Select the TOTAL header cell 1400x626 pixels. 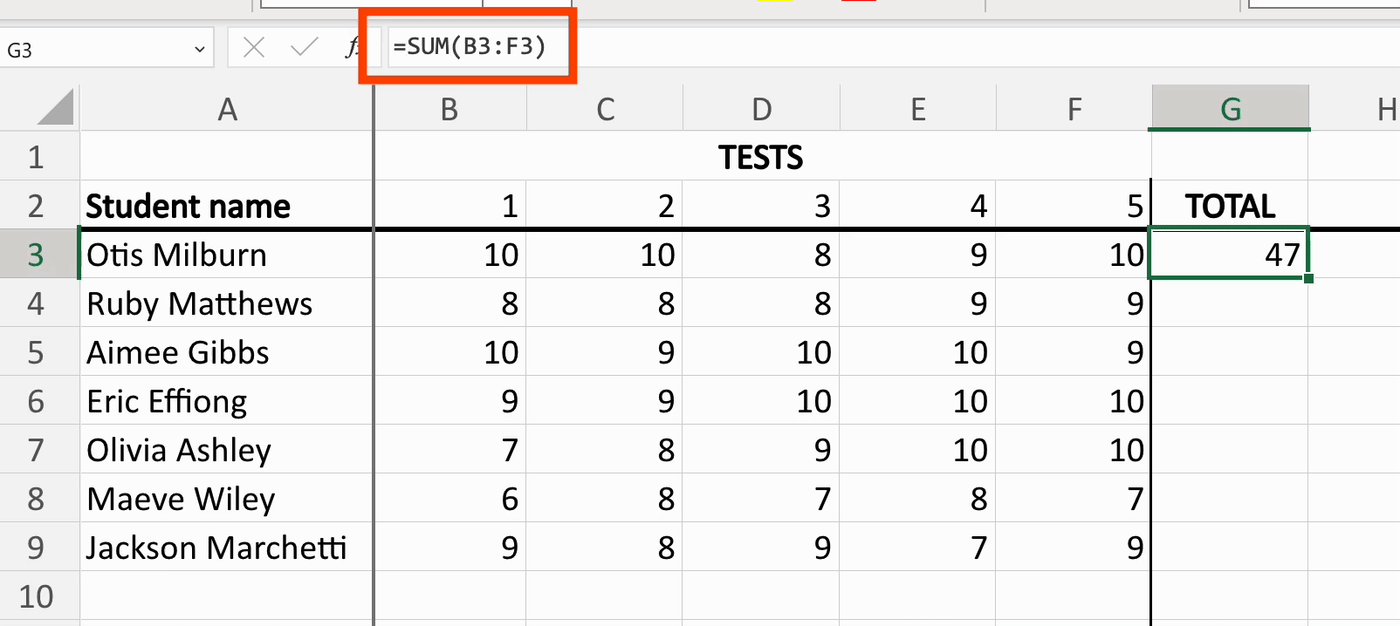[x=1229, y=205]
